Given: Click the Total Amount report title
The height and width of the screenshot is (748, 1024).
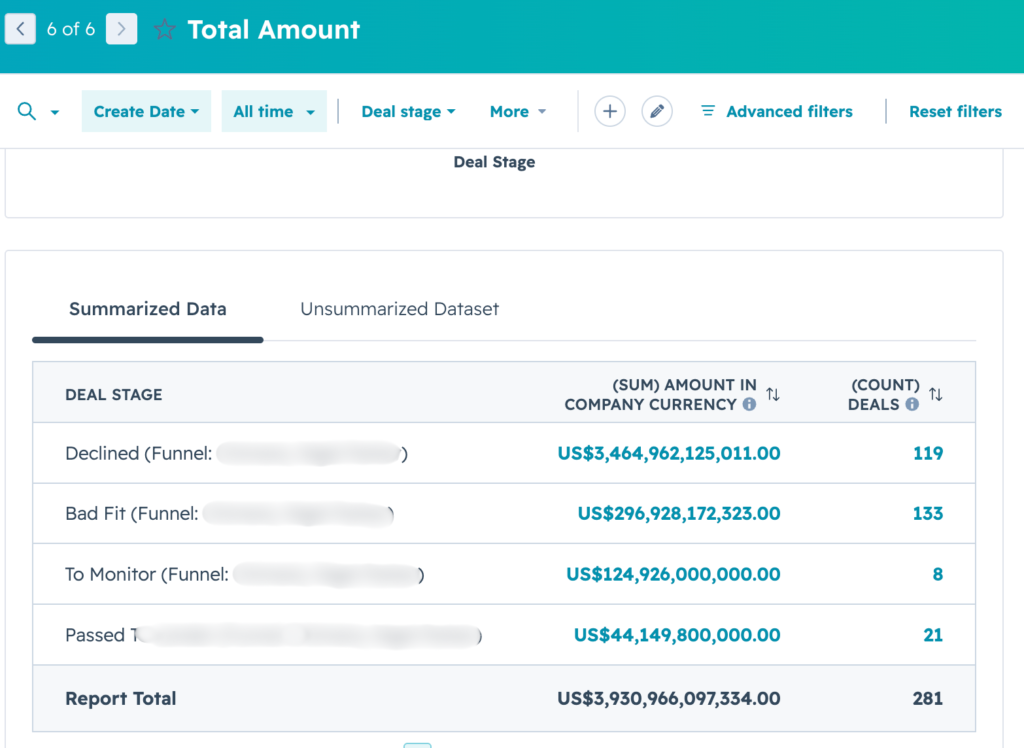Looking at the screenshot, I should tap(274, 29).
